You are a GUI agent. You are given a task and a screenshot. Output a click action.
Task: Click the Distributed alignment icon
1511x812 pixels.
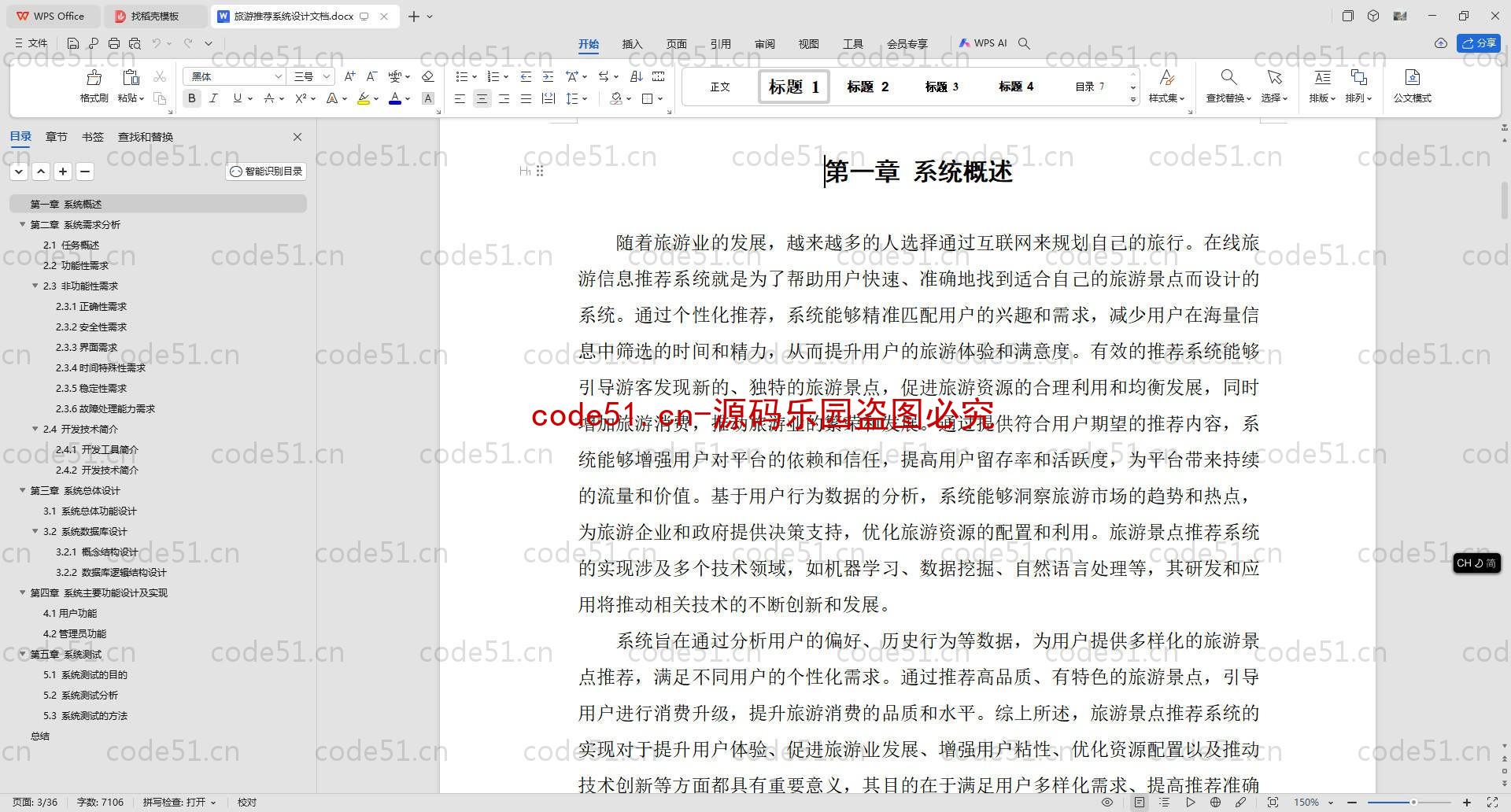pyautogui.click(x=549, y=98)
